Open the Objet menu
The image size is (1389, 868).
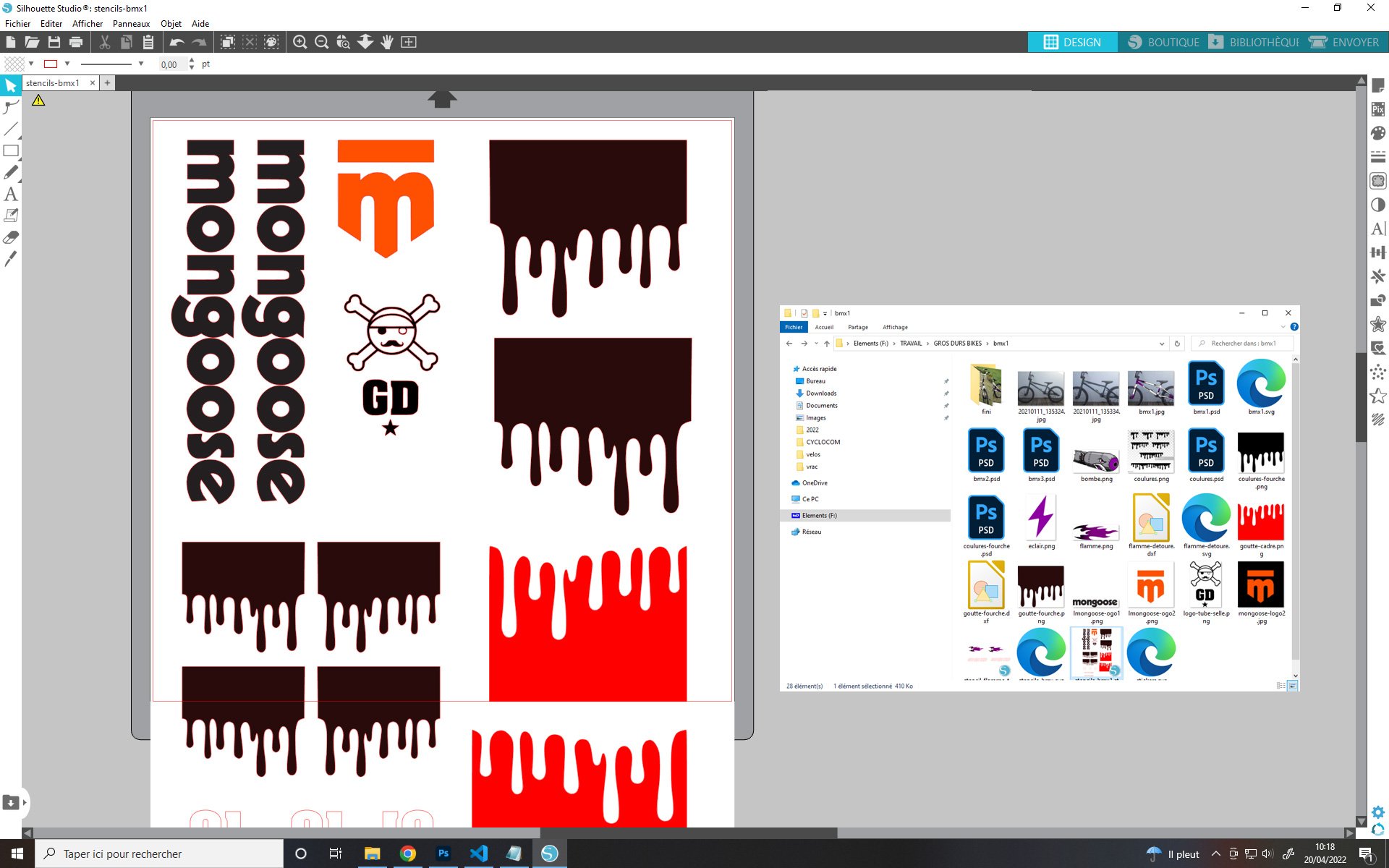click(171, 24)
